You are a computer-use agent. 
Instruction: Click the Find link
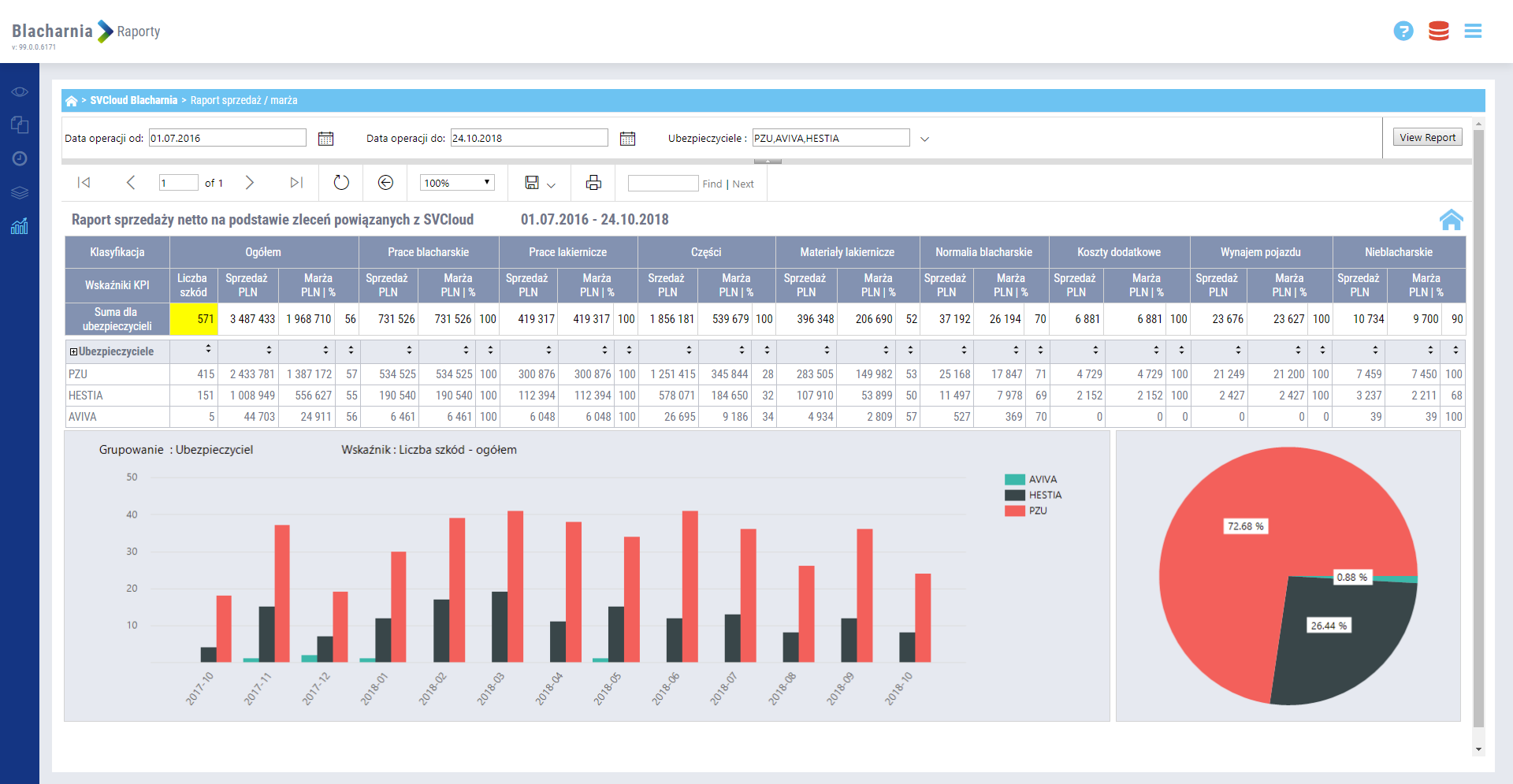712,184
